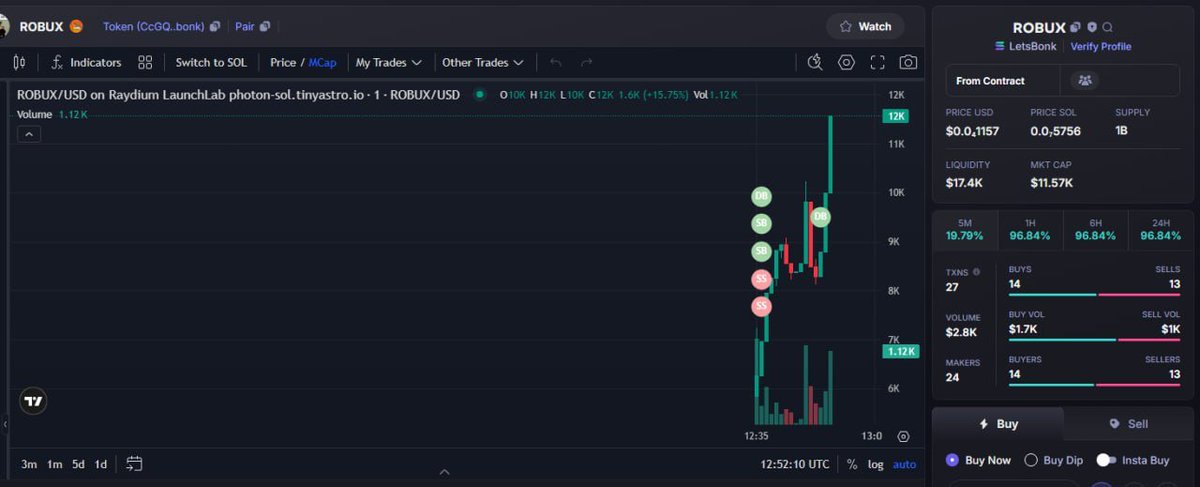Click the LIQUIDITY value $17.4K
Screen dimensions: 1200x487
(x=964, y=183)
